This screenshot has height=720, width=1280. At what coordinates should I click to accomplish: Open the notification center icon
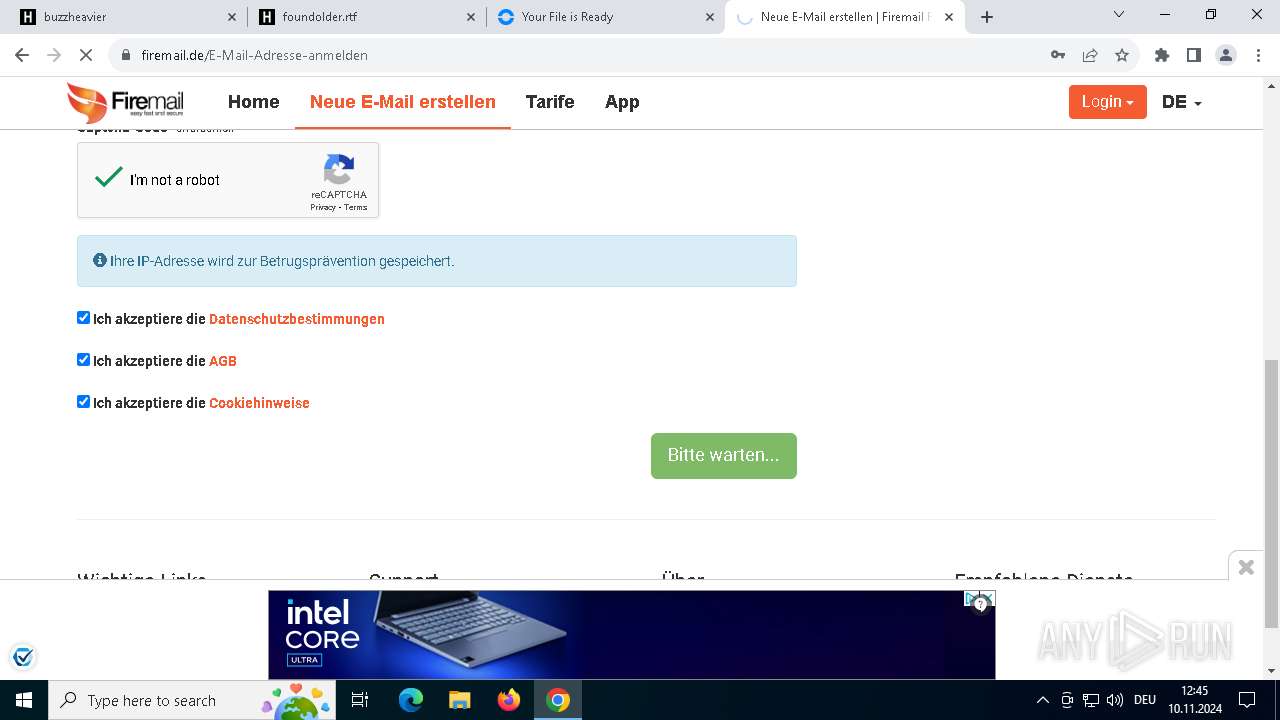pos(1247,700)
